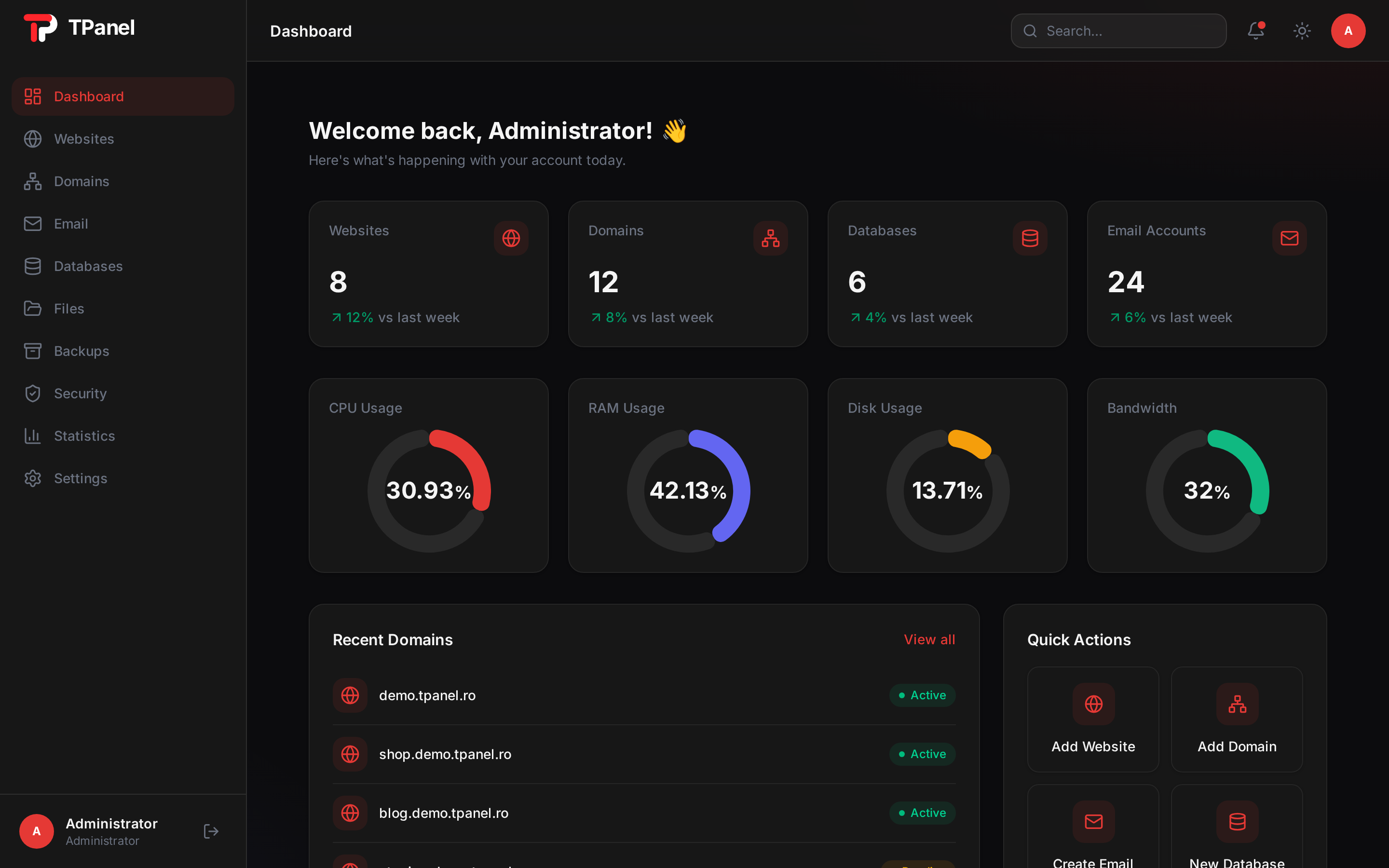Click the Recent Domains heading
The width and height of the screenshot is (1389, 868).
pyautogui.click(x=393, y=639)
